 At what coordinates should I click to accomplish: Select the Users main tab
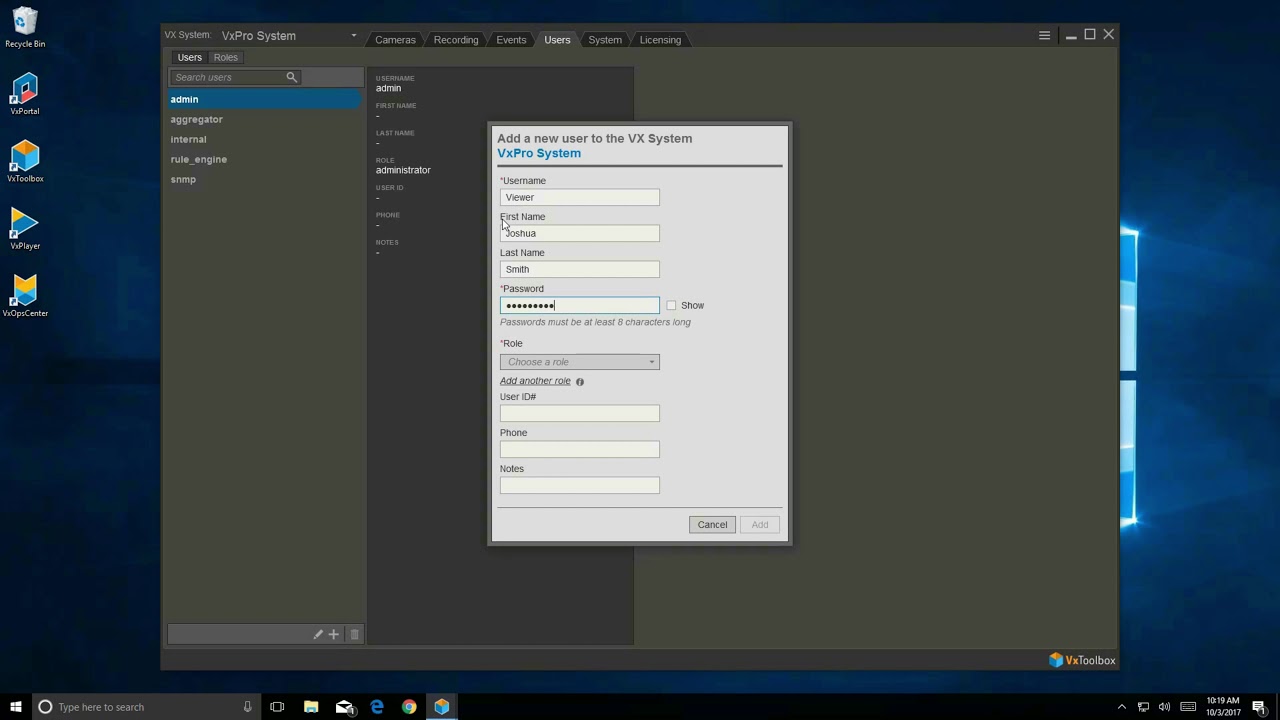[x=557, y=40]
